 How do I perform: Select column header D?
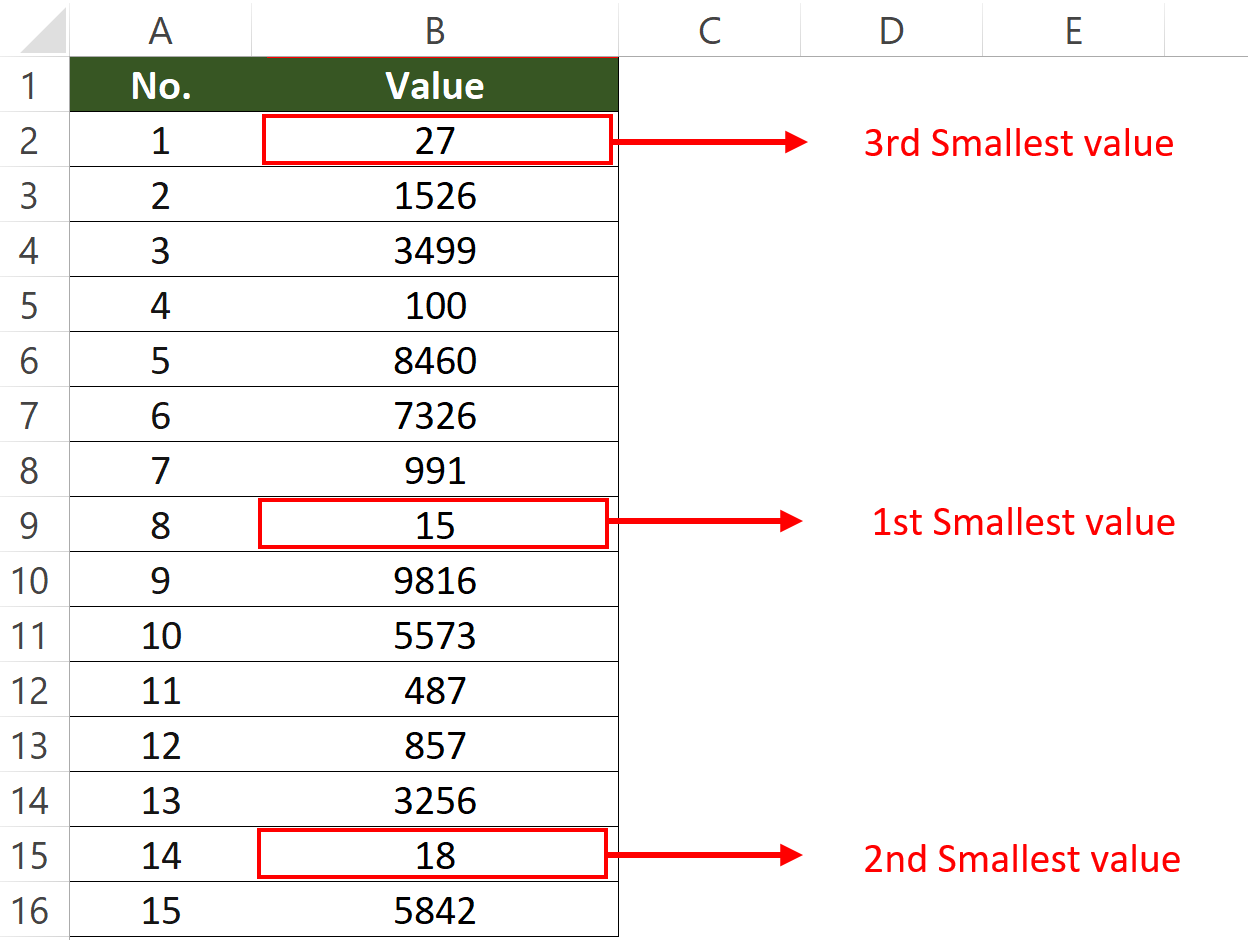point(890,31)
